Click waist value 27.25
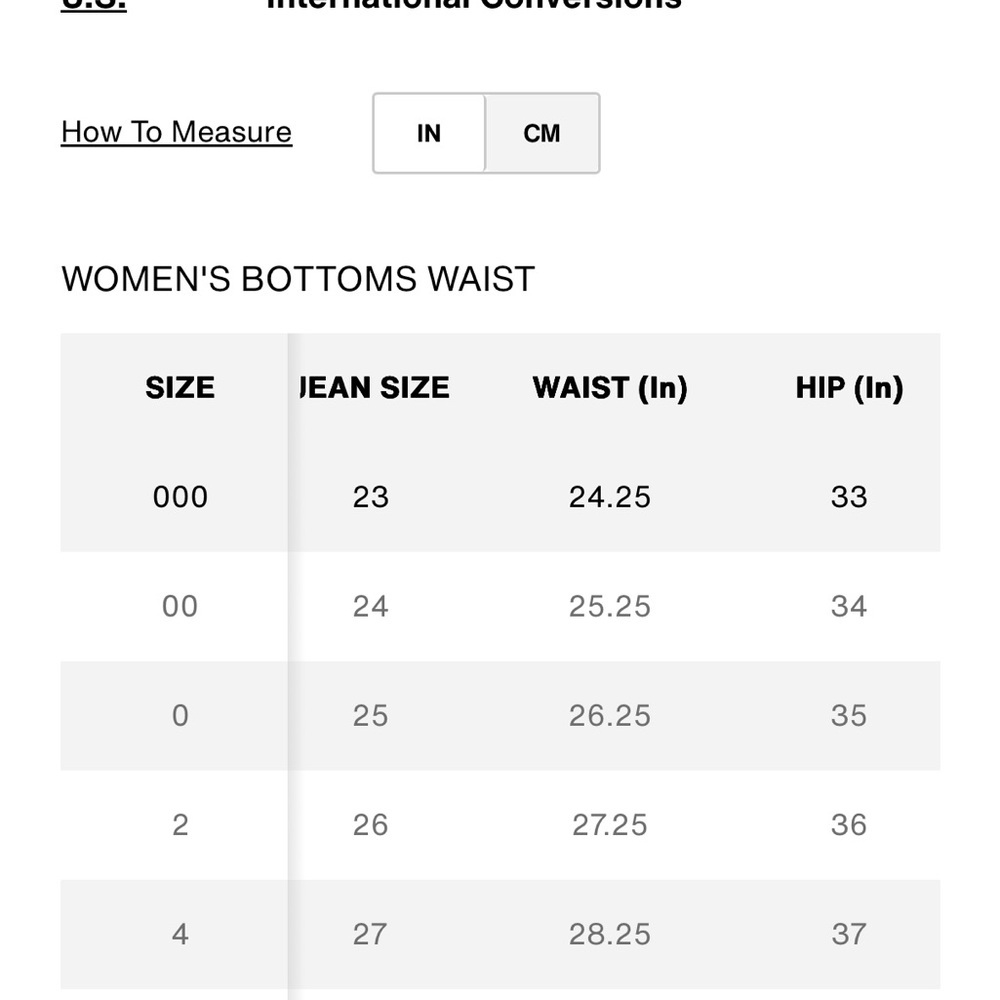This screenshot has width=1000, height=1000. 610,825
